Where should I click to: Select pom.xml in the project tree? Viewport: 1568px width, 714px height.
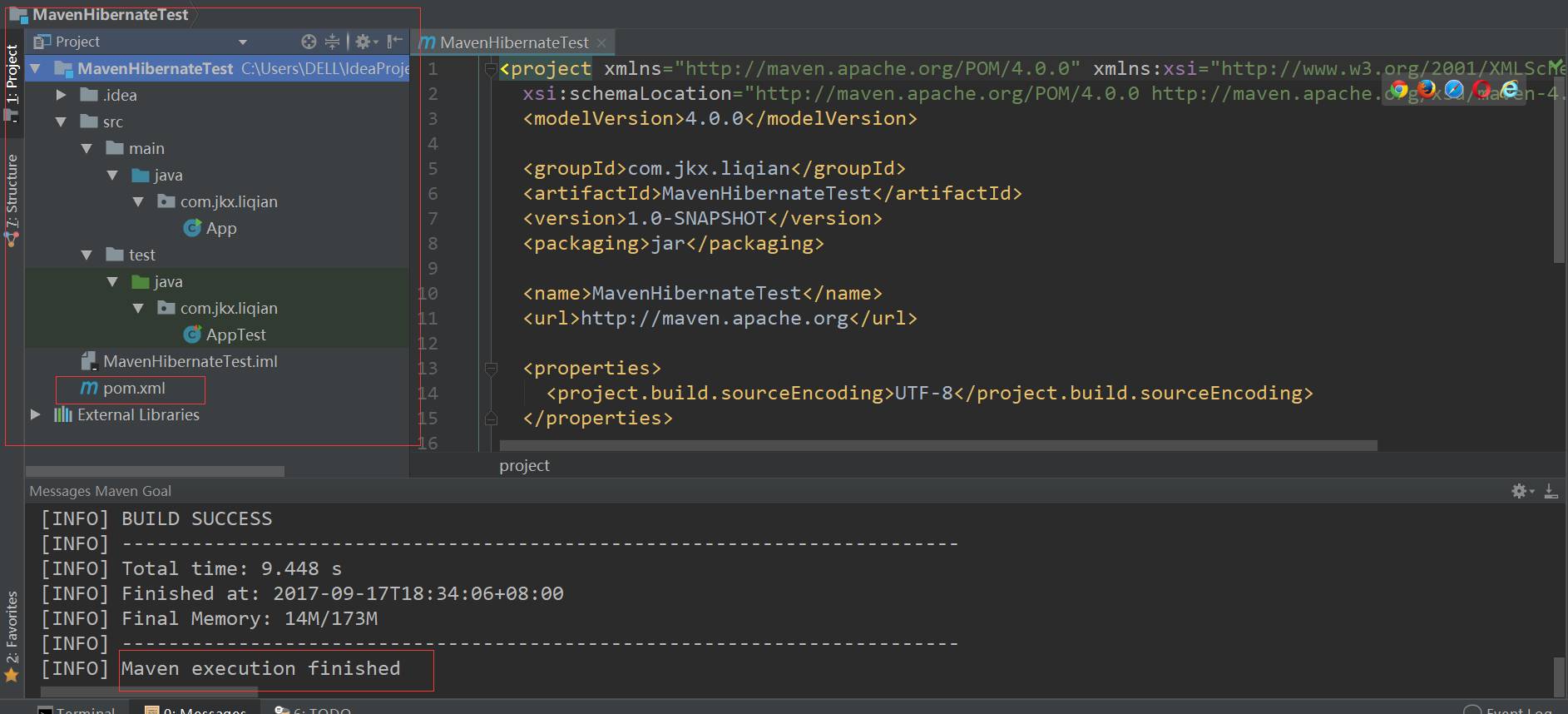tap(134, 388)
